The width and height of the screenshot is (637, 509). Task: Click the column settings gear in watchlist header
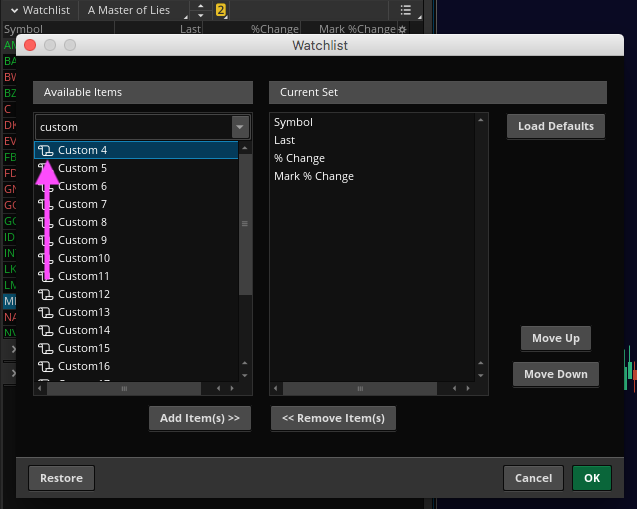402,30
